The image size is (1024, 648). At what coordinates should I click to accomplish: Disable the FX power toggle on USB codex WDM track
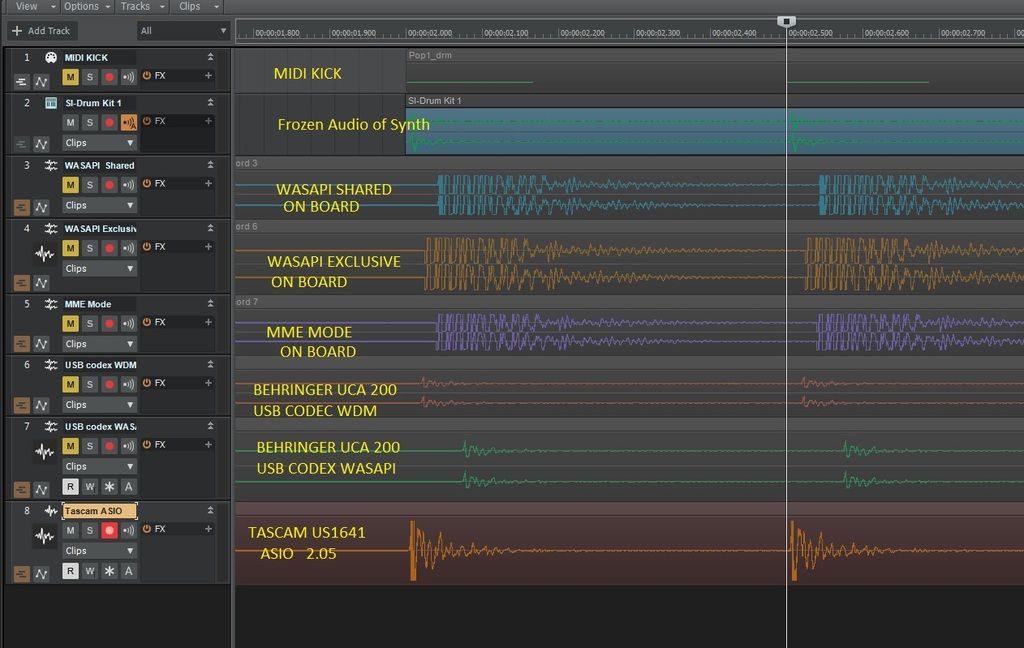146,383
